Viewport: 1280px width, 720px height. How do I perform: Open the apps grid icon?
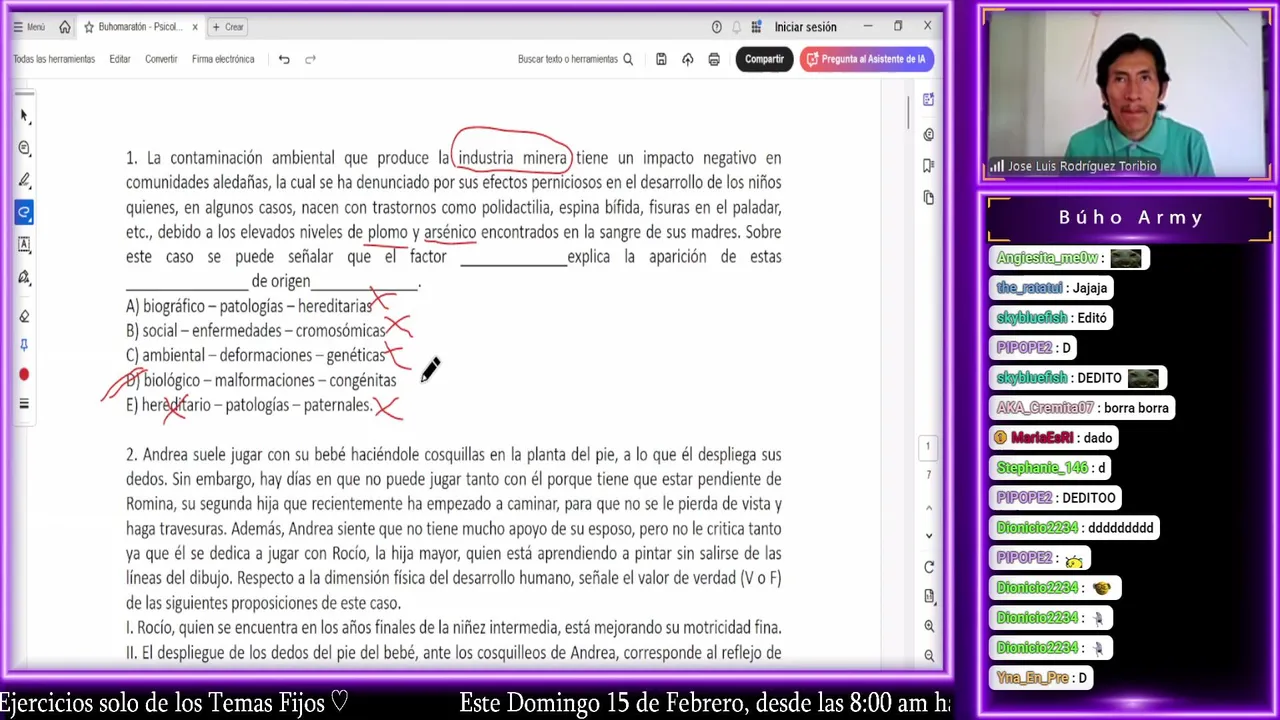(x=757, y=27)
